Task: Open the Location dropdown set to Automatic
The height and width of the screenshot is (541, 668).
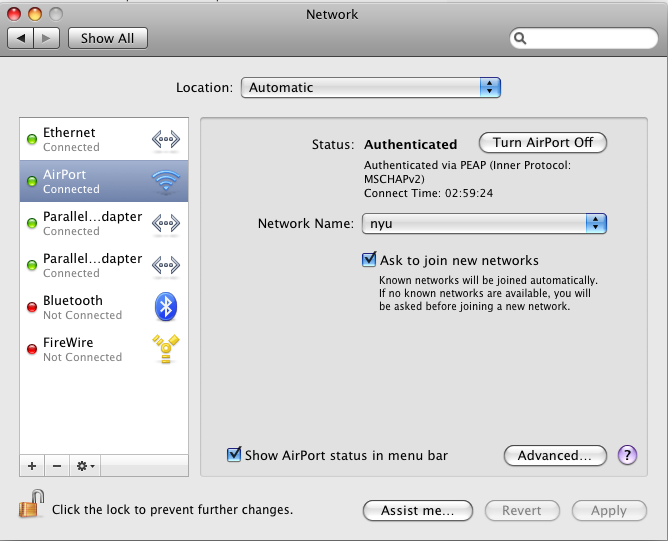Action: click(x=371, y=88)
